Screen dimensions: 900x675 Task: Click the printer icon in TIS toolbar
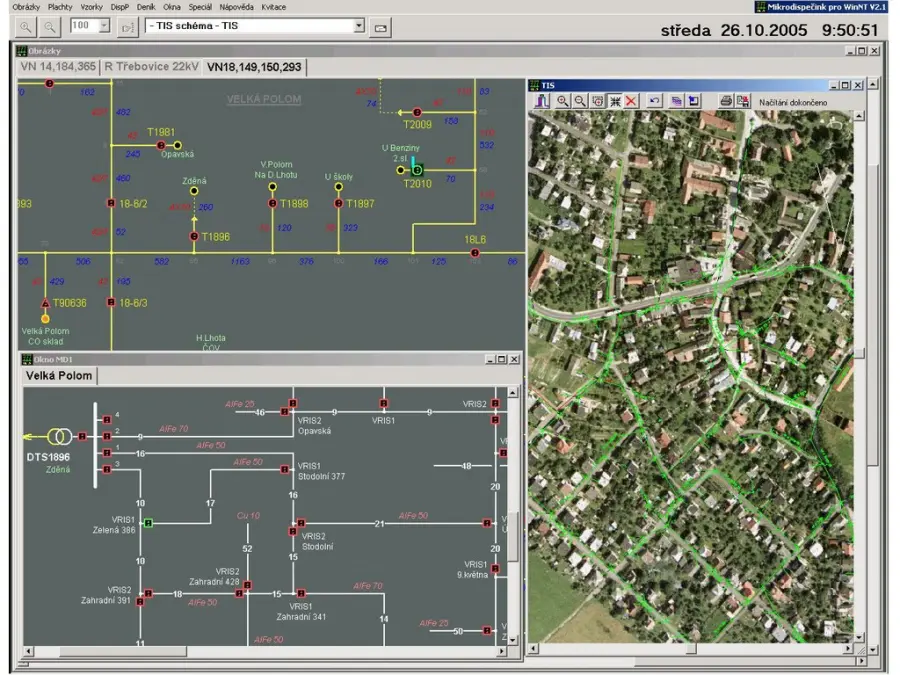click(726, 101)
